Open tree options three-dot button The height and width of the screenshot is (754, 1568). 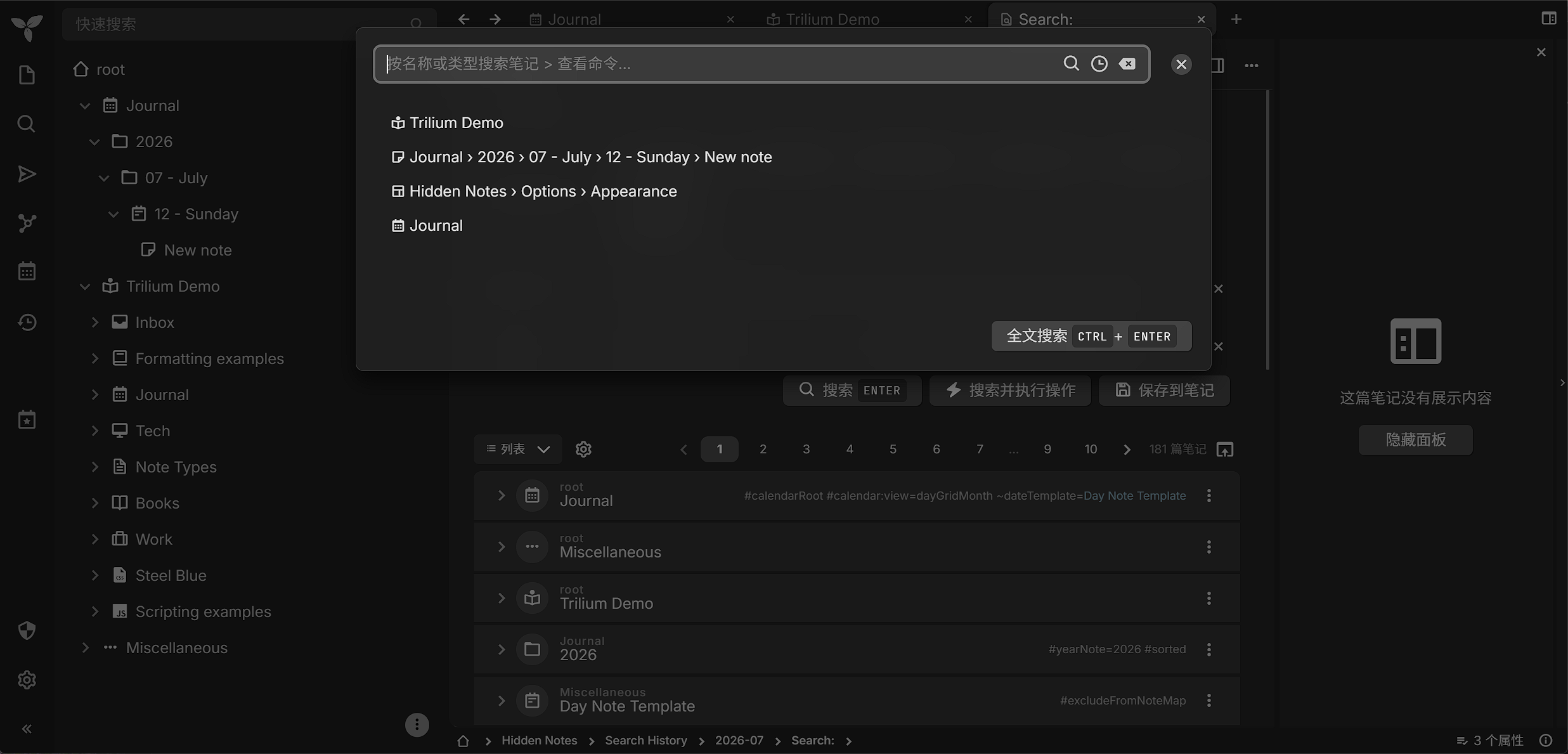click(417, 725)
